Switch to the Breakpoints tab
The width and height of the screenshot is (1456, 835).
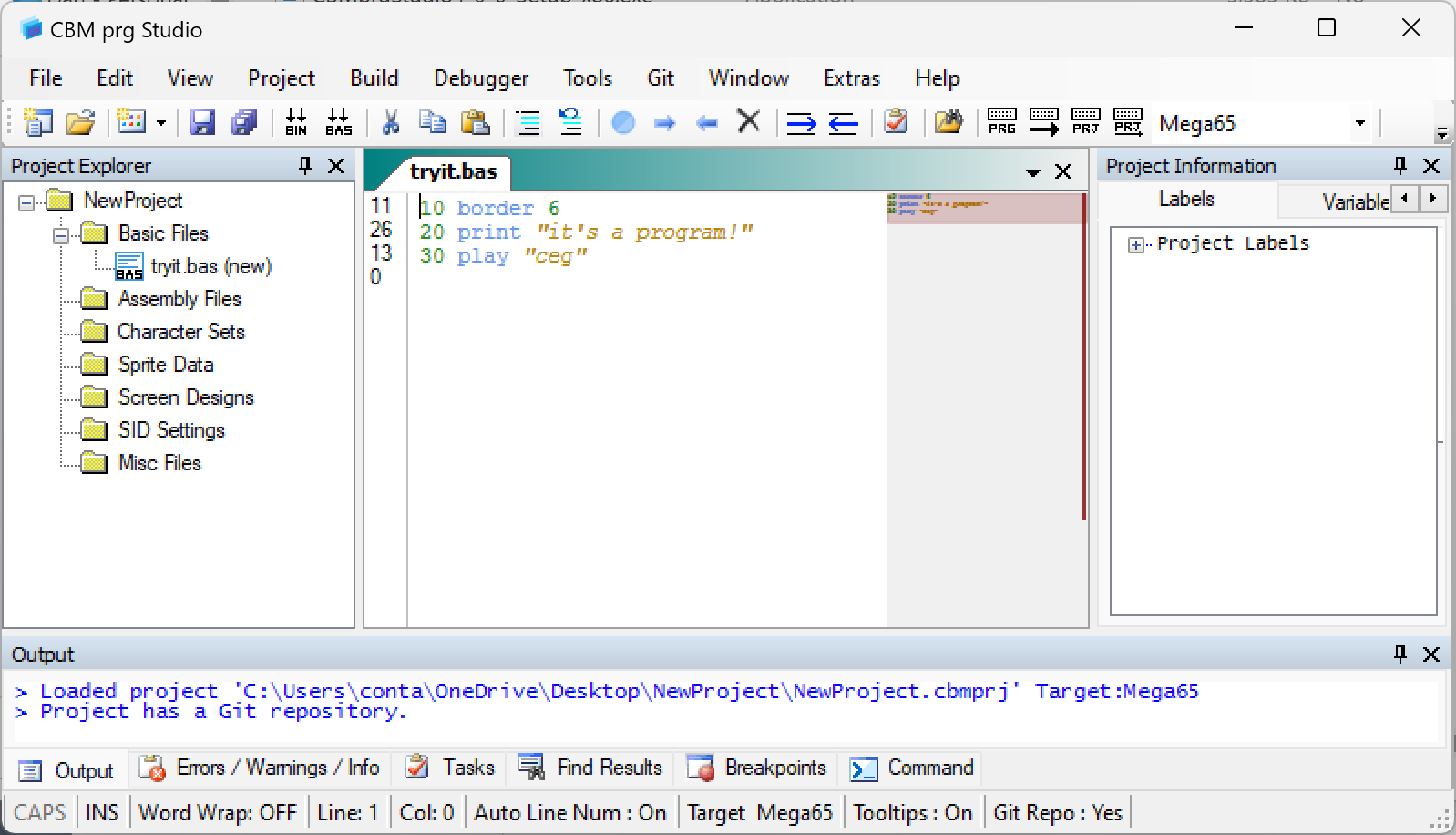[756, 768]
